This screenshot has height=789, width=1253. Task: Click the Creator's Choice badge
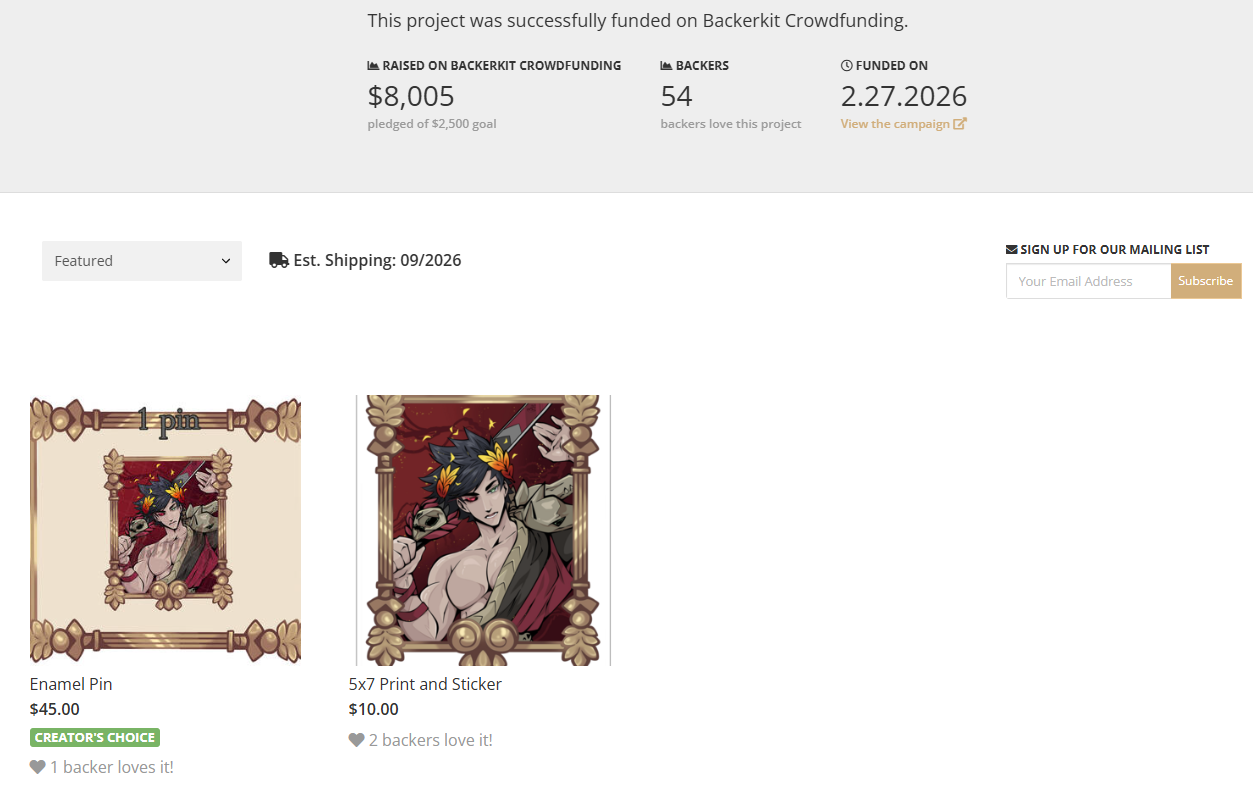tap(95, 738)
